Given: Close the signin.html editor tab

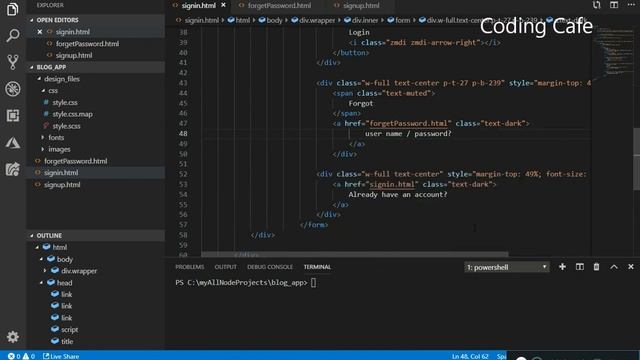Looking at the screenshot, I should click(223, 5).
